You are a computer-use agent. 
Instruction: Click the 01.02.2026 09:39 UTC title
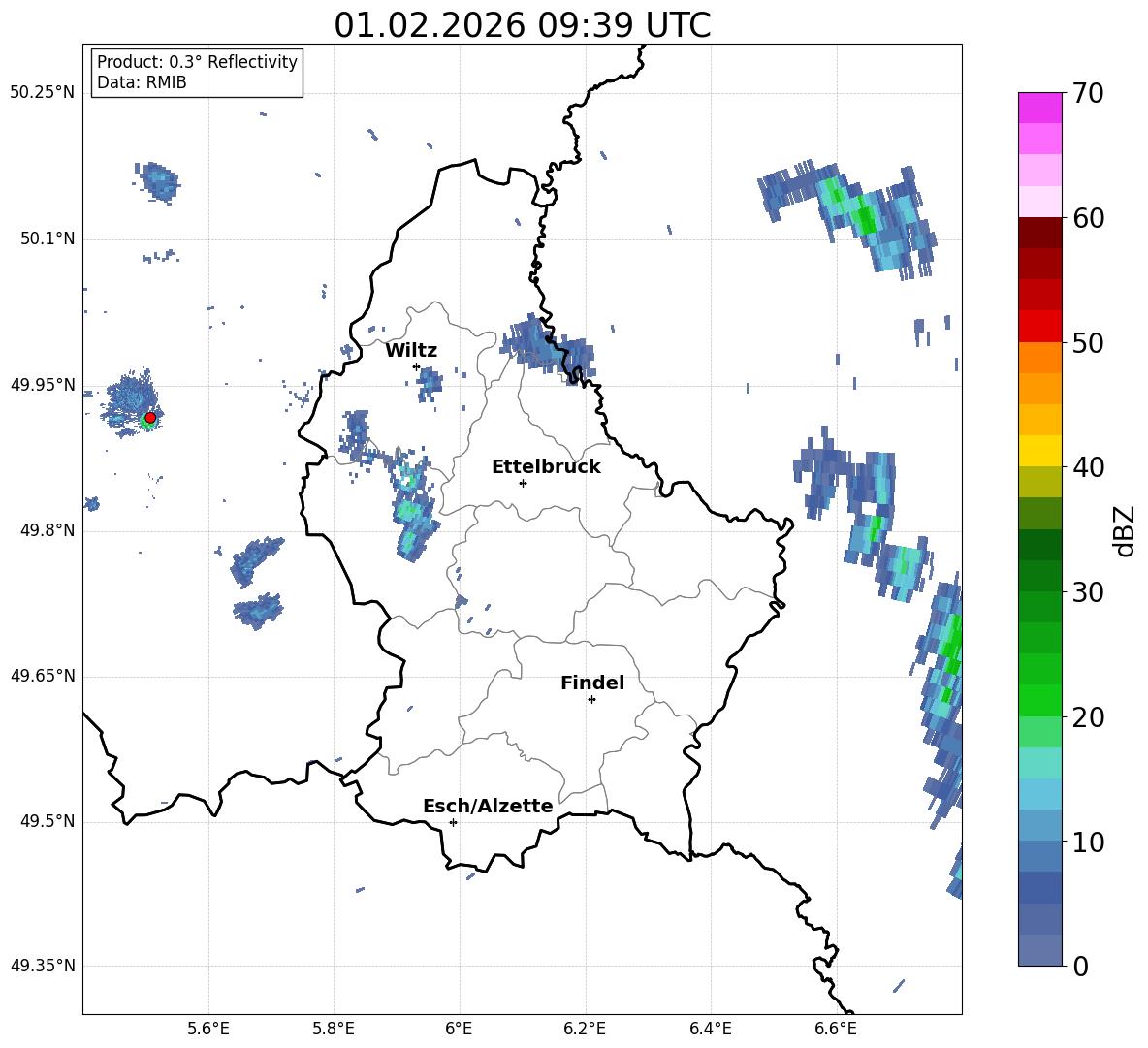pyautogui.click(x=523, y=25)
